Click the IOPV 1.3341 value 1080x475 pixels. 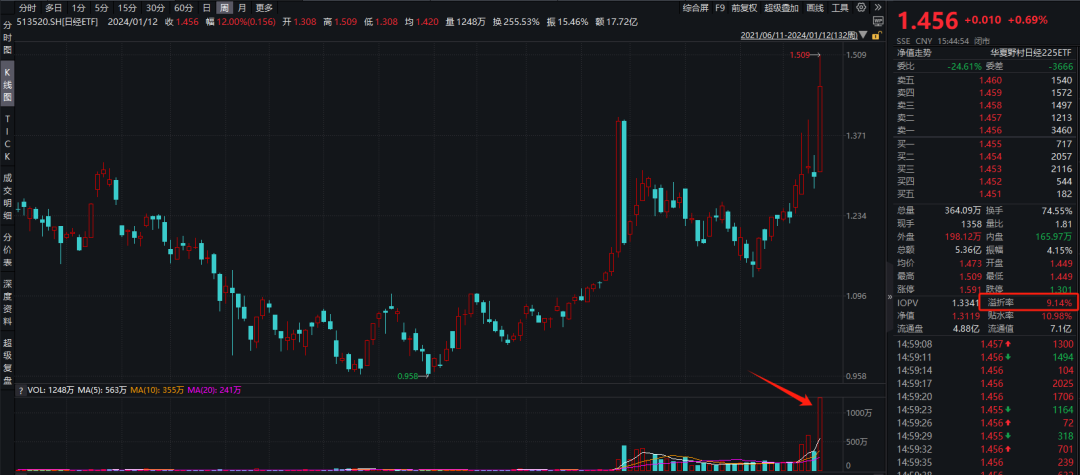[964, 303]
